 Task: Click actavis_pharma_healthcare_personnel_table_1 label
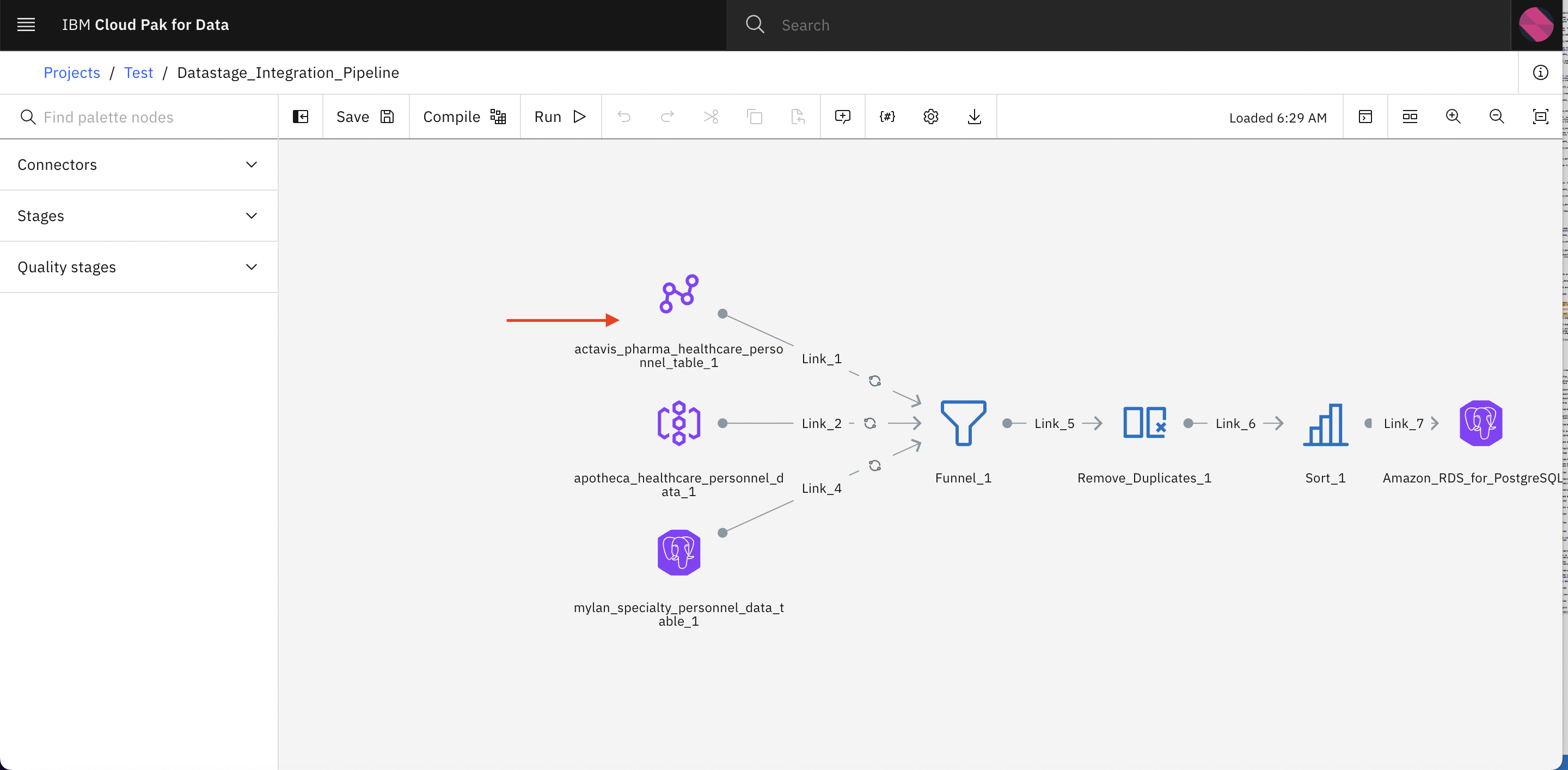pos(679,356)
